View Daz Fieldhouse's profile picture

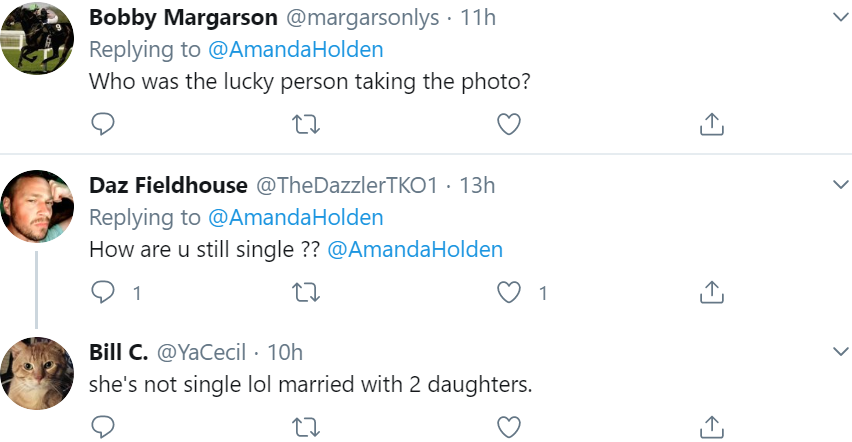[x=37, y=206]
